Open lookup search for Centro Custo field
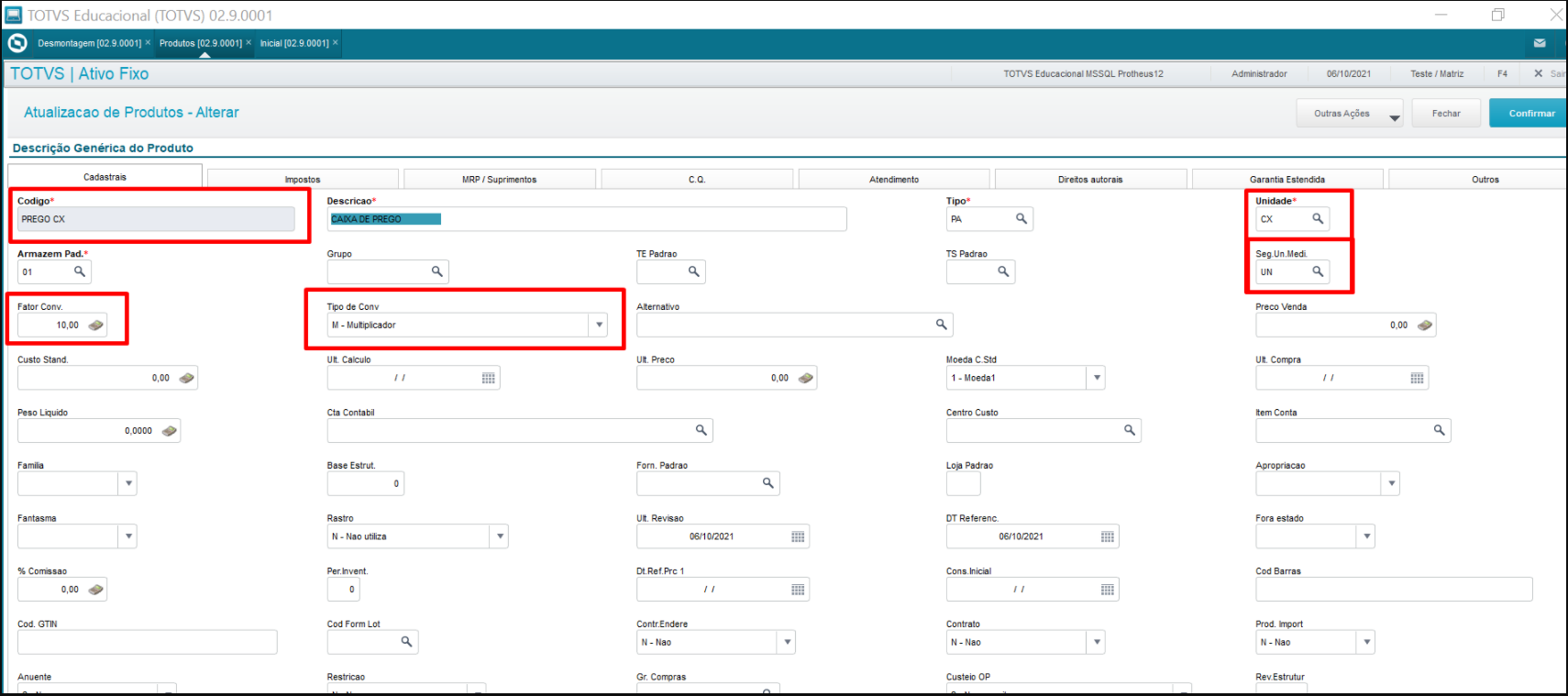The height and width of the screenshot is (696, 1568). click(x=1130, y=430)
